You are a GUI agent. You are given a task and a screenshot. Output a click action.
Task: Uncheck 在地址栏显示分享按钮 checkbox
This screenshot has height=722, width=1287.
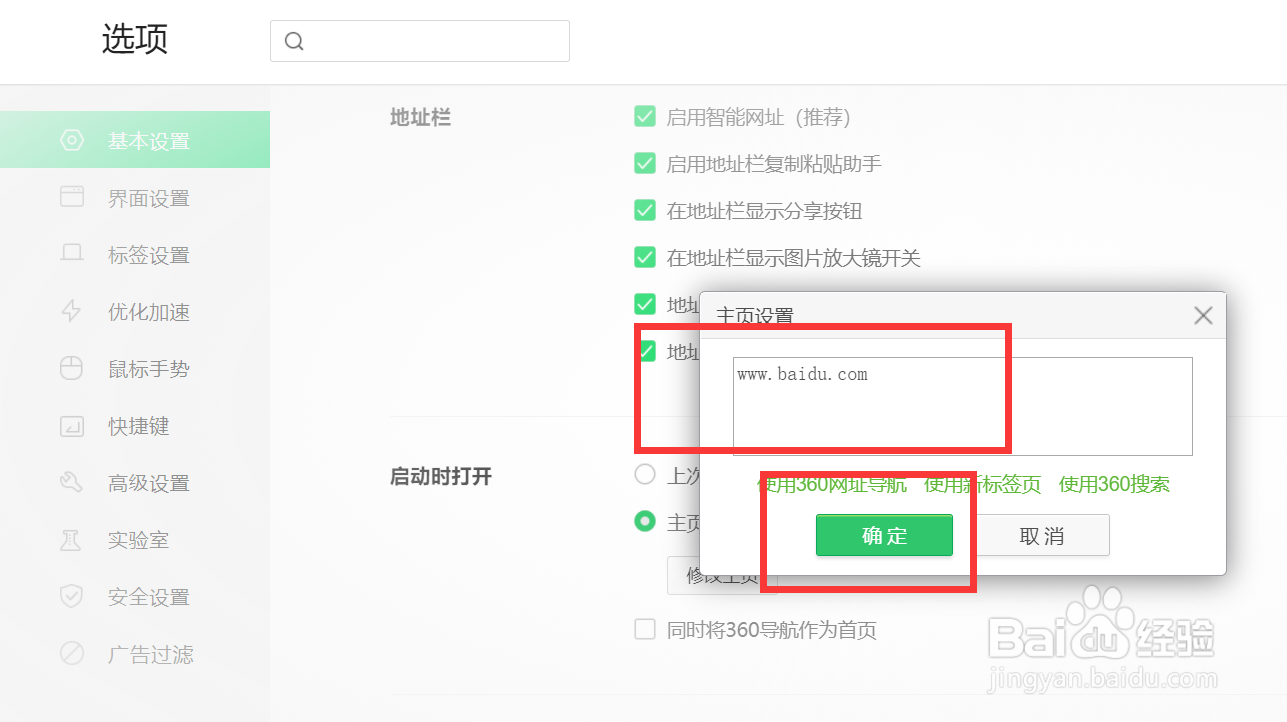645,210
